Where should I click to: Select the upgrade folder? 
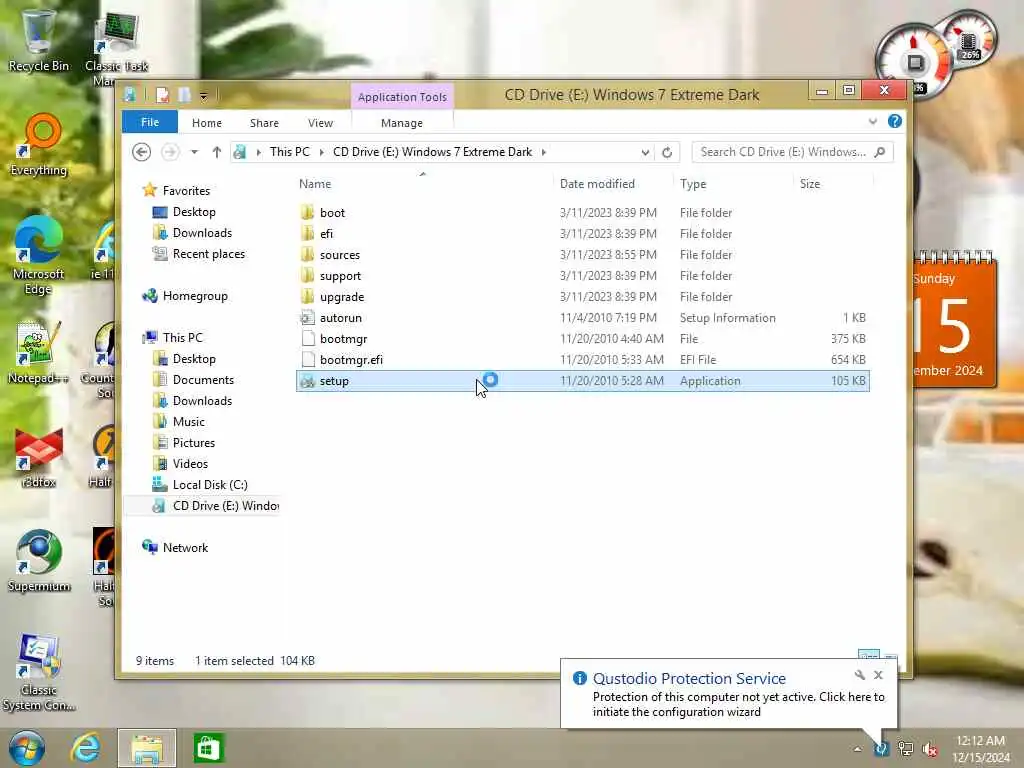[x=583, y=296]
